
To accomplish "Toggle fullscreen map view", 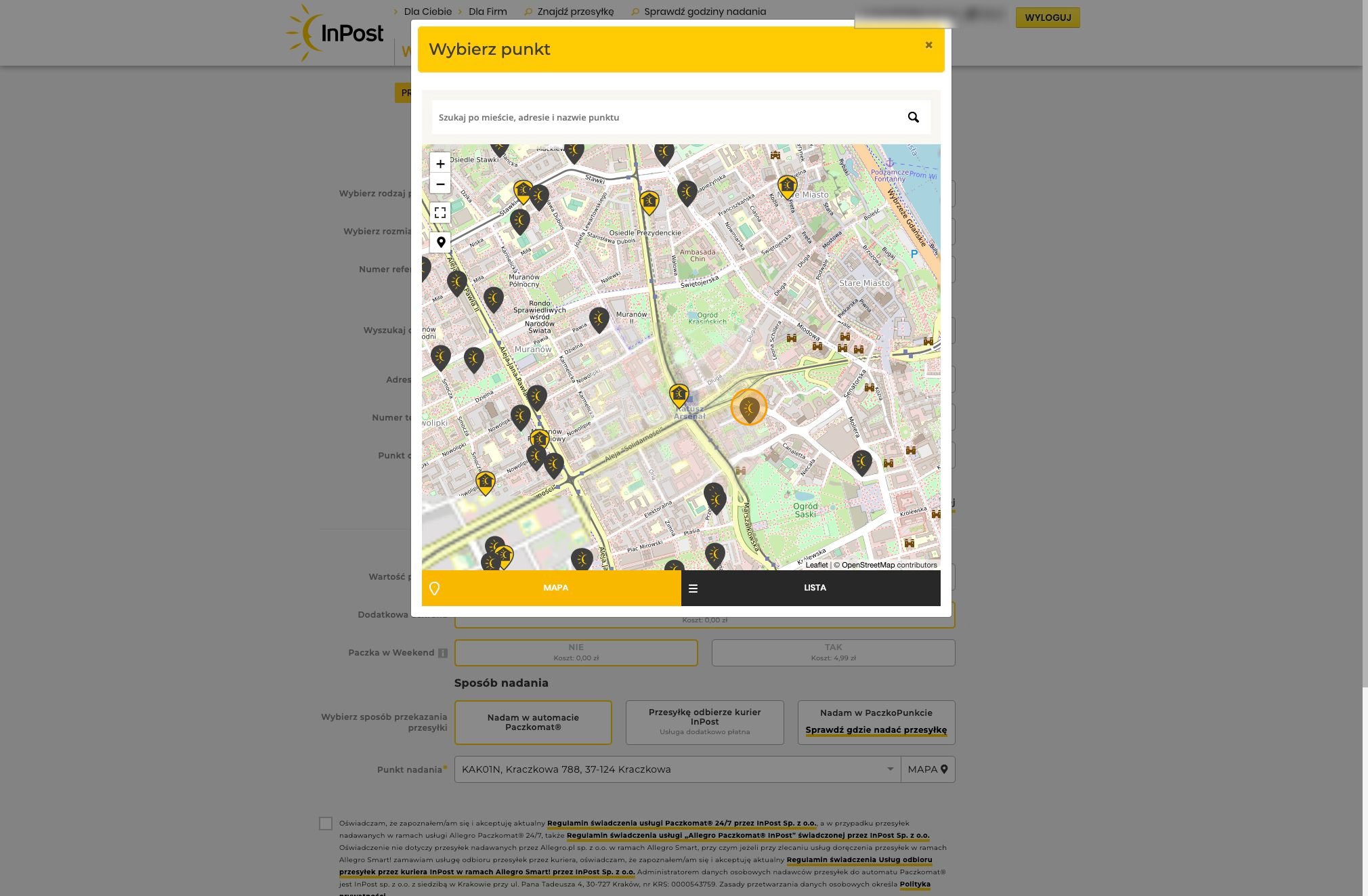I will [440, 213].
